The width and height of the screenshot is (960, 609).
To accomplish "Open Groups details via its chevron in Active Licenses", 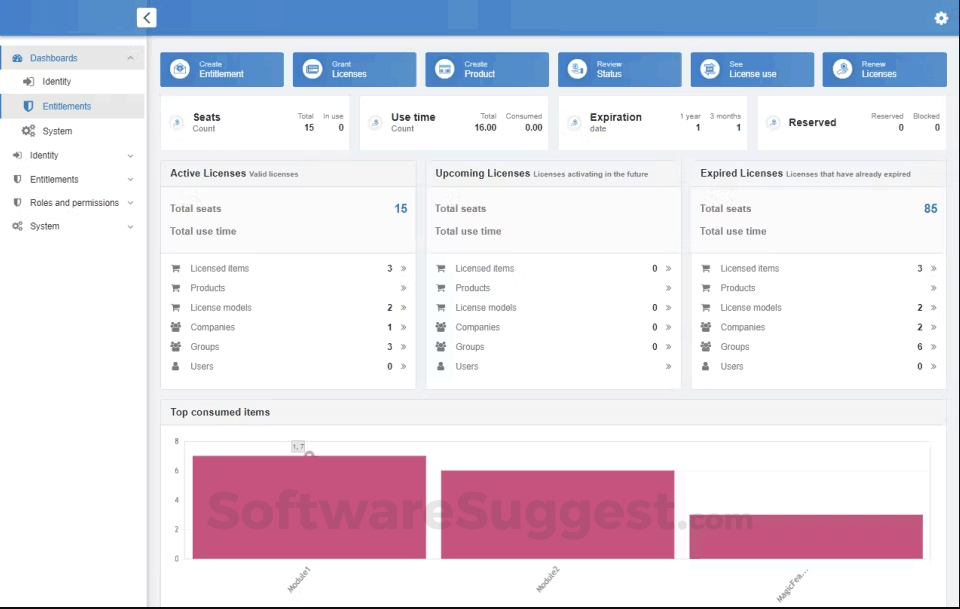I will [401, 346].
